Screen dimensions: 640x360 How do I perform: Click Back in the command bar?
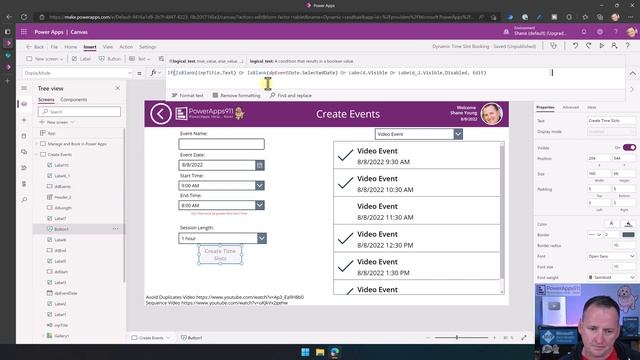[35, 47]
